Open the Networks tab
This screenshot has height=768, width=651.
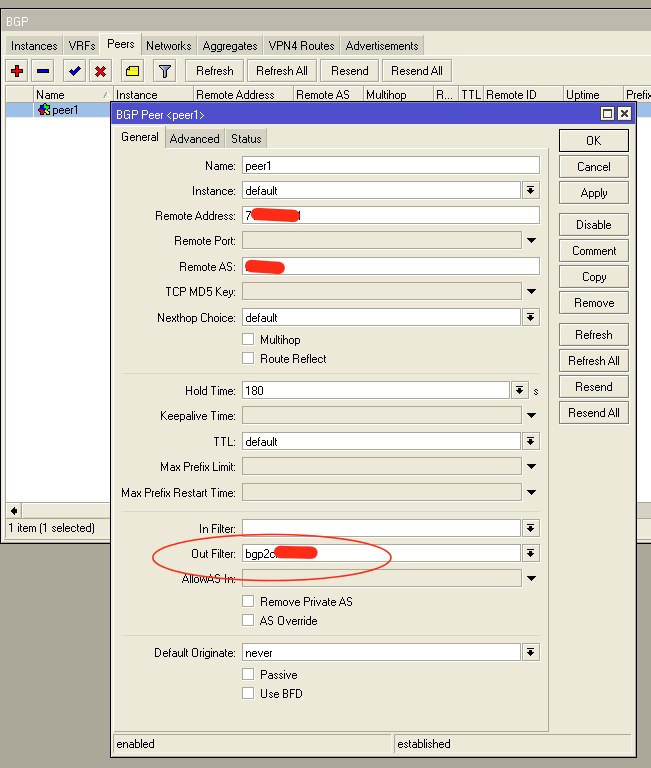point(169,46)
